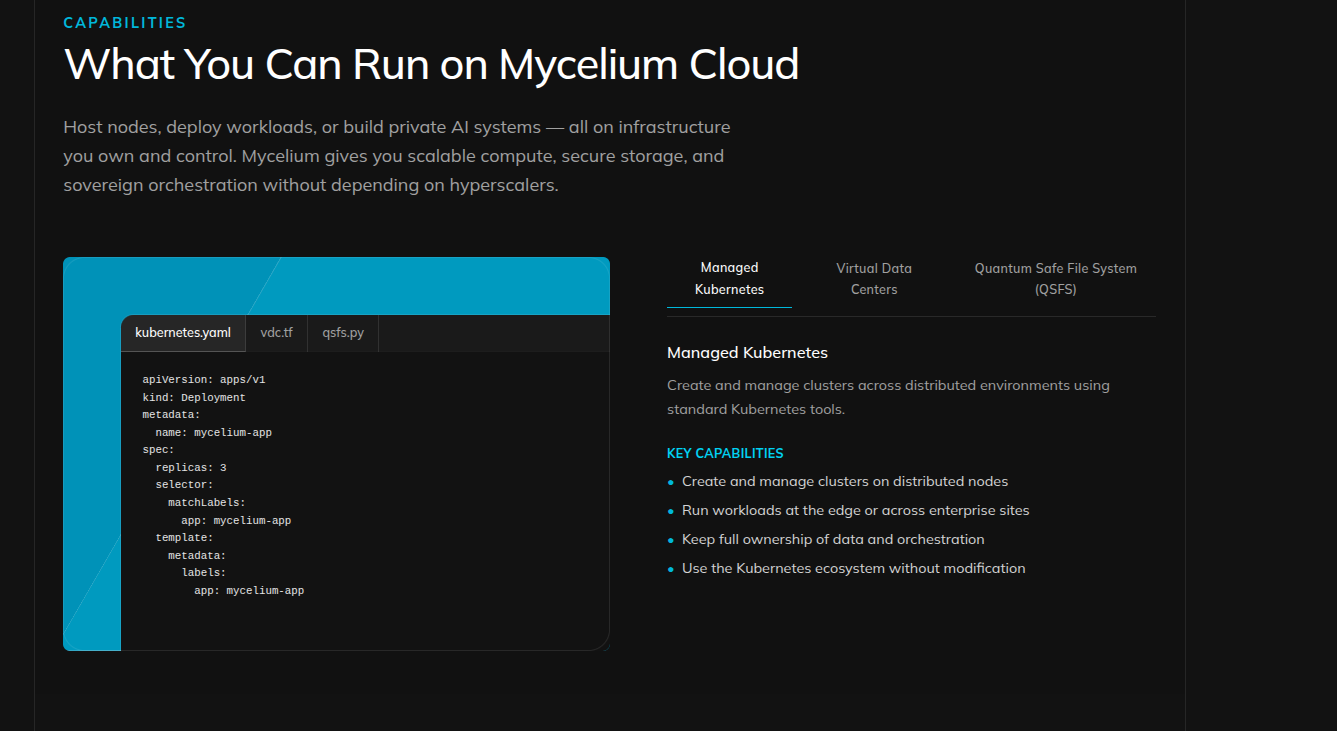Click the 'Keep full ownership of data' bullet
This screenshot has height=731, width=1337.
click(x=833, y=540)
